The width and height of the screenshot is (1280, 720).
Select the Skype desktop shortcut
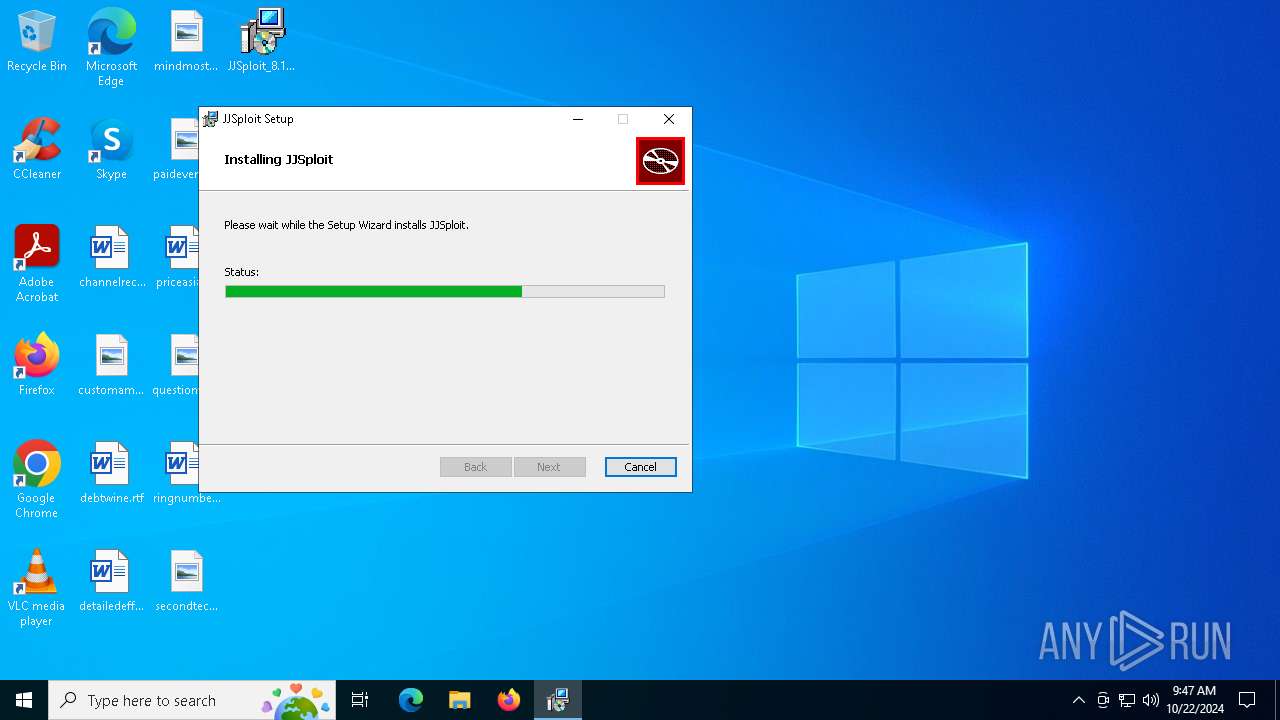111,149
